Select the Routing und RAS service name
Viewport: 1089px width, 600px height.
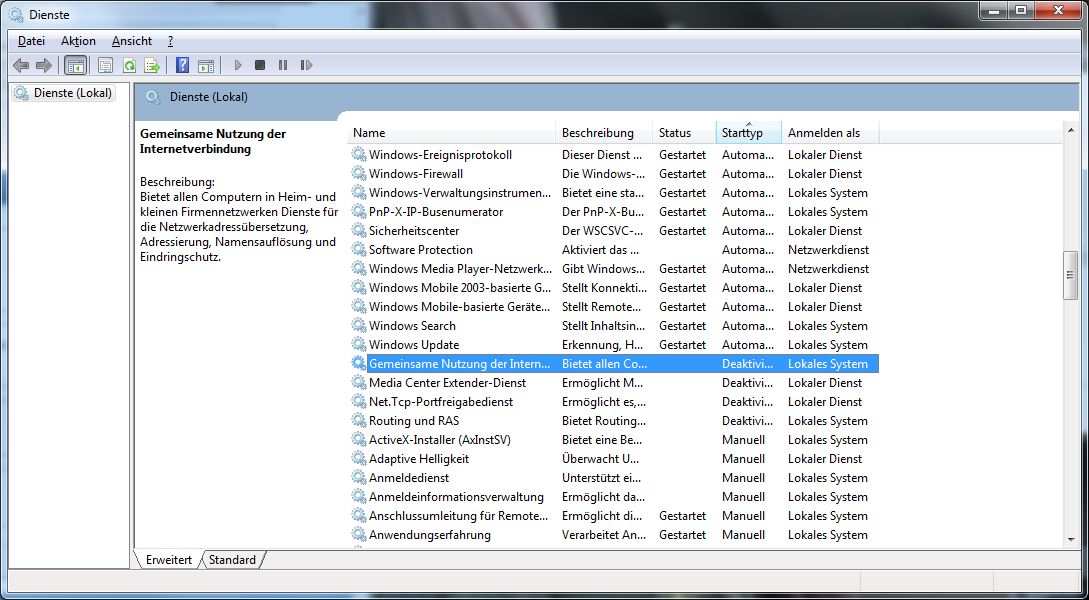(x=414, y=421)
